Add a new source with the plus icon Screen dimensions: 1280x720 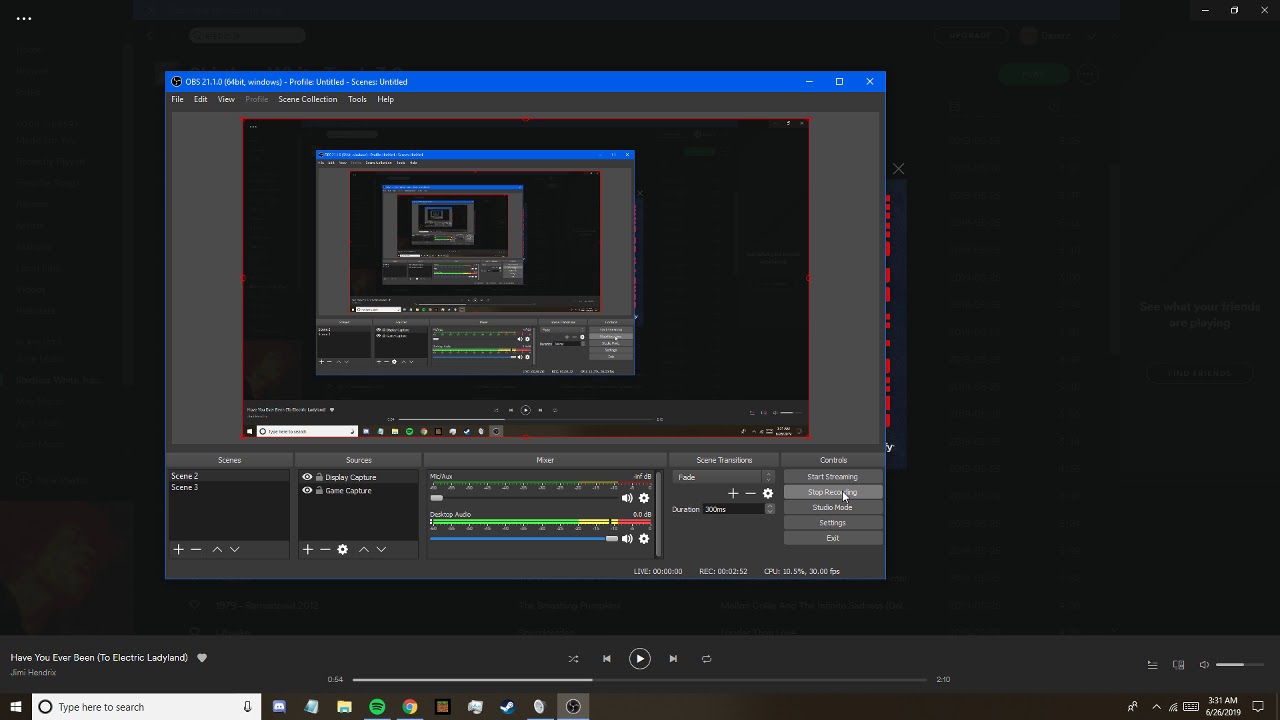pos(308,549)
